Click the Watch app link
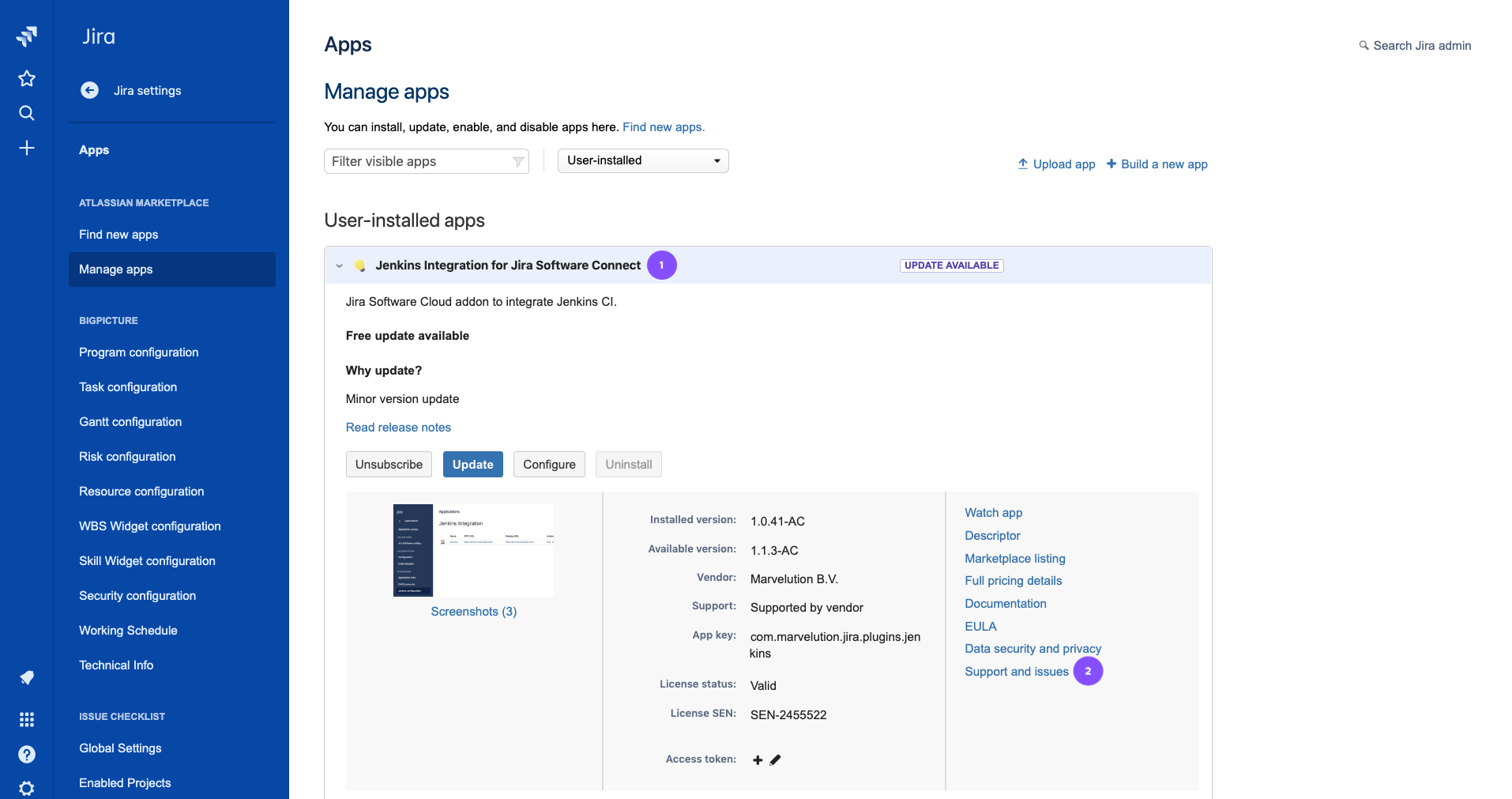The height and width of the screenshot is (799, 1512). [994, 513]
